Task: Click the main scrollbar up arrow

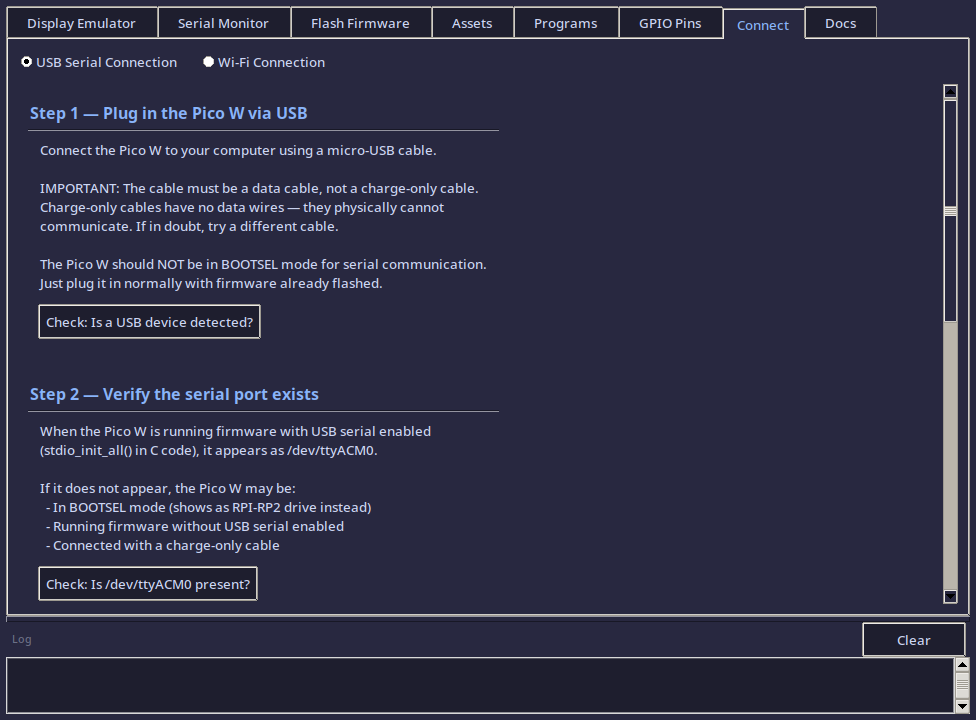Action: (949, 90)
